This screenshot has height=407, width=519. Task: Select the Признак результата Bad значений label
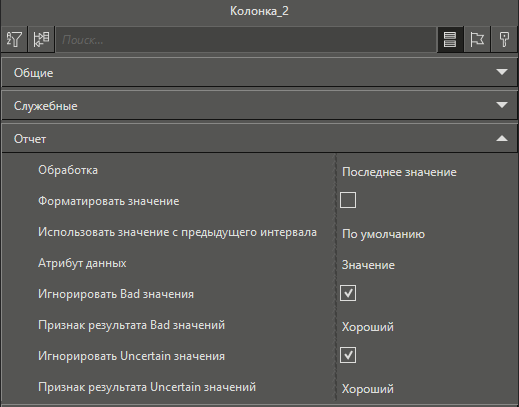131,325
